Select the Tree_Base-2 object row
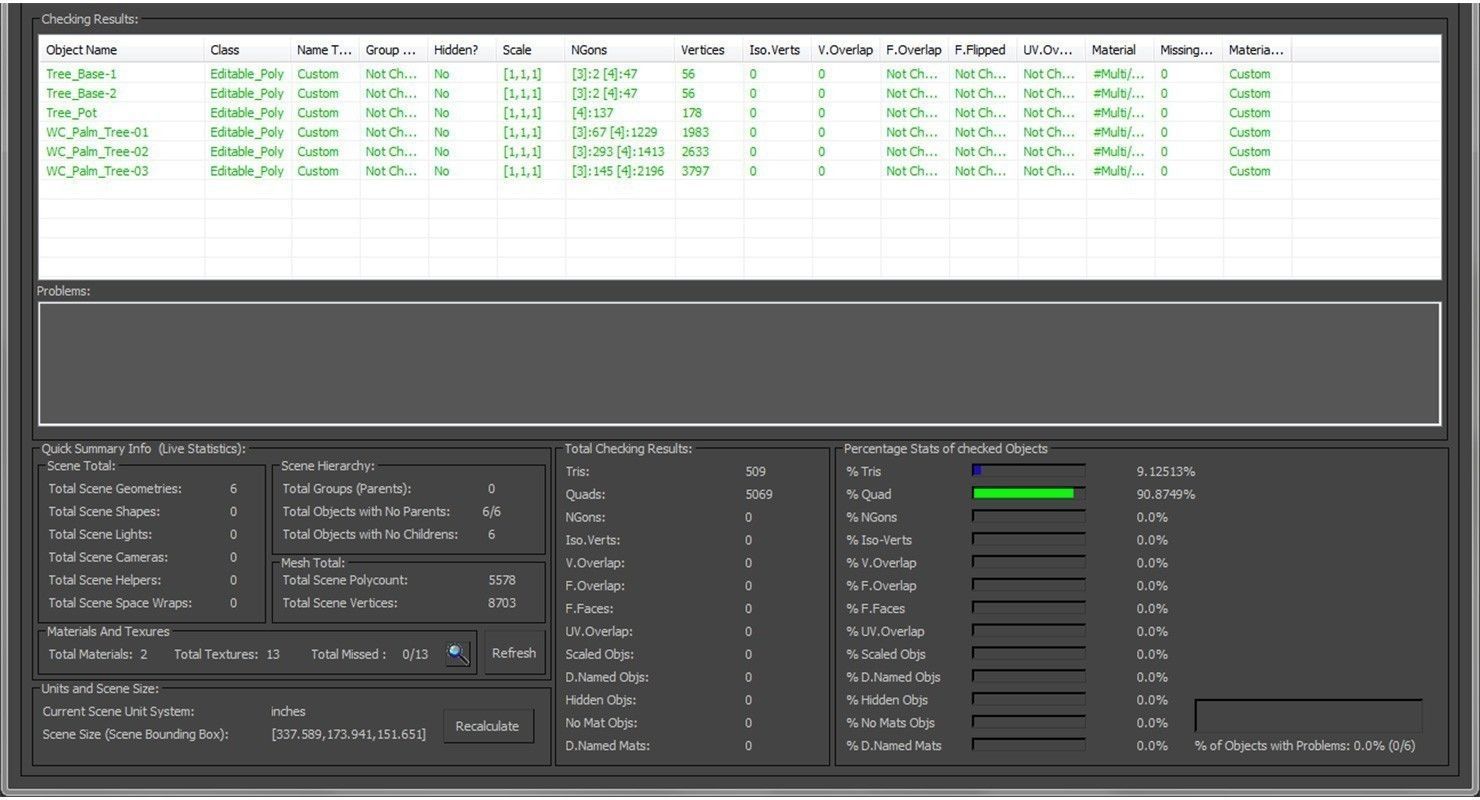Viewport: 1480px width, 800px height. (739, 93)
